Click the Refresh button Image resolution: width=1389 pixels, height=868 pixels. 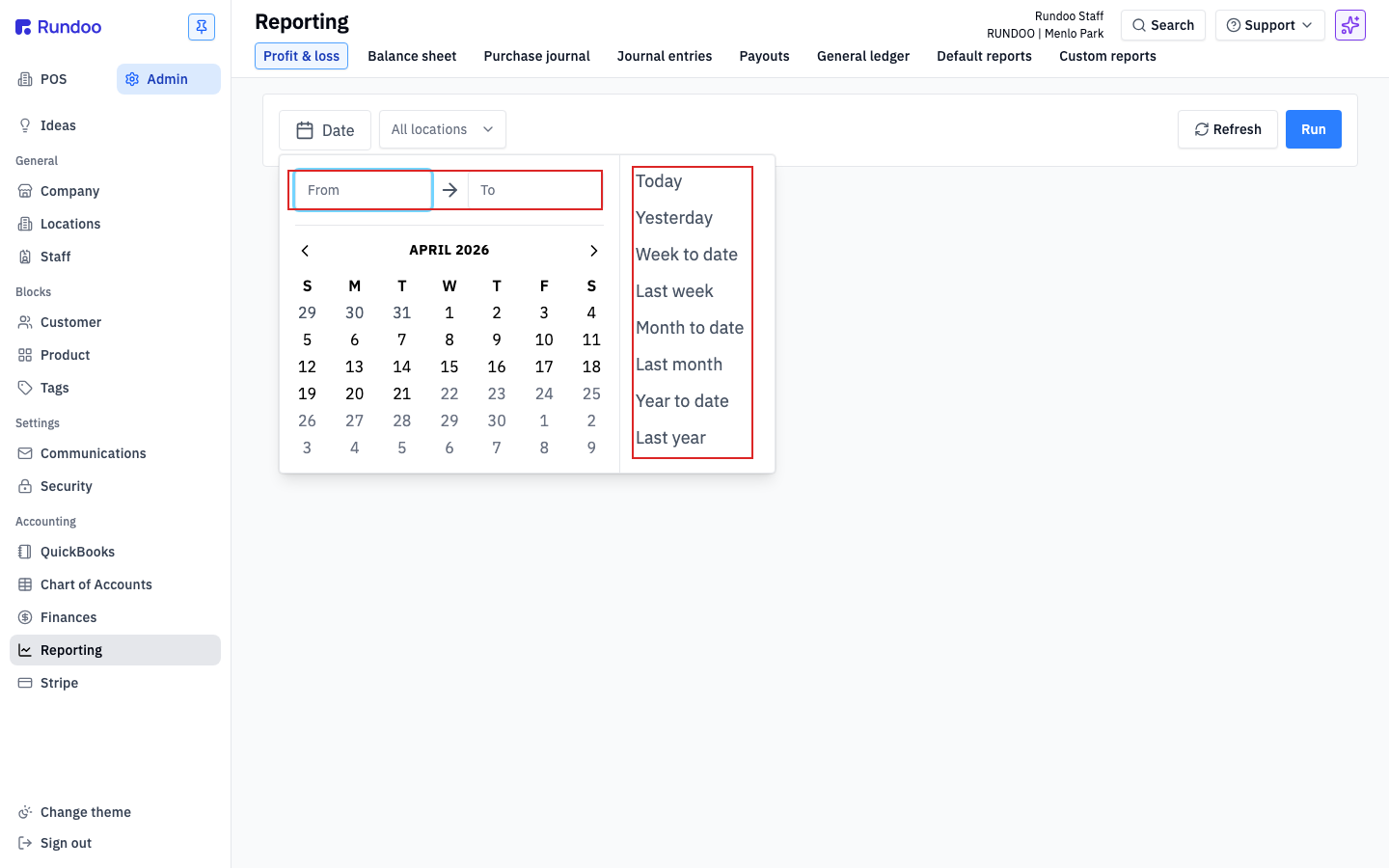click(1228, 129)
